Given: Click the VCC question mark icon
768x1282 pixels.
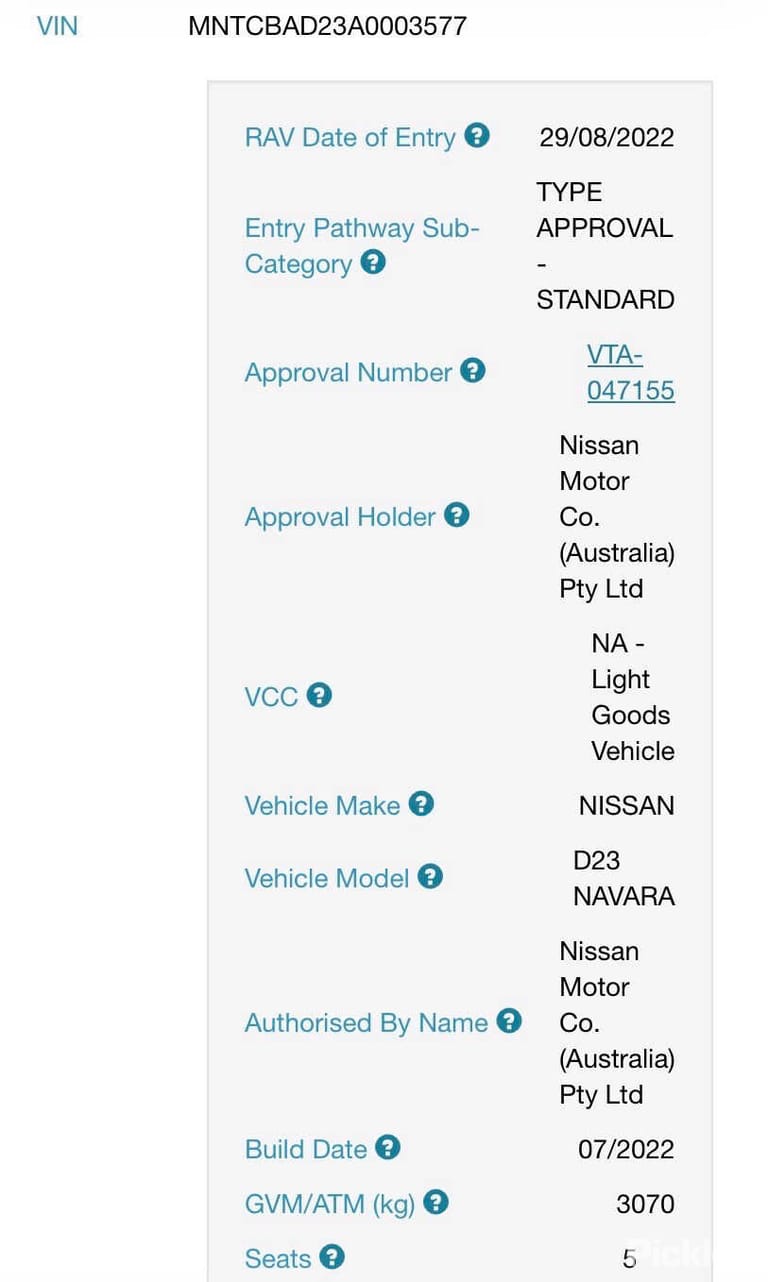Looking at the screenshot, I should point(319,695).
